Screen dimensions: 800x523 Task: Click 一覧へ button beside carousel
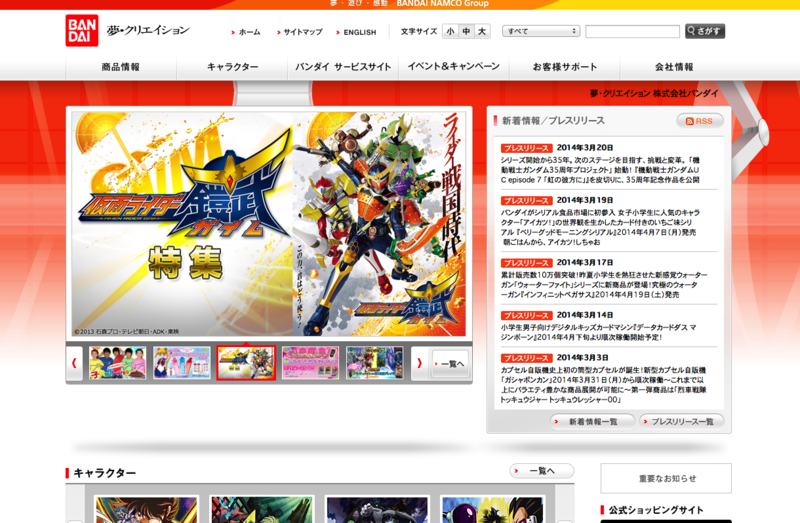pyautogui.click(x=450, y=364)
